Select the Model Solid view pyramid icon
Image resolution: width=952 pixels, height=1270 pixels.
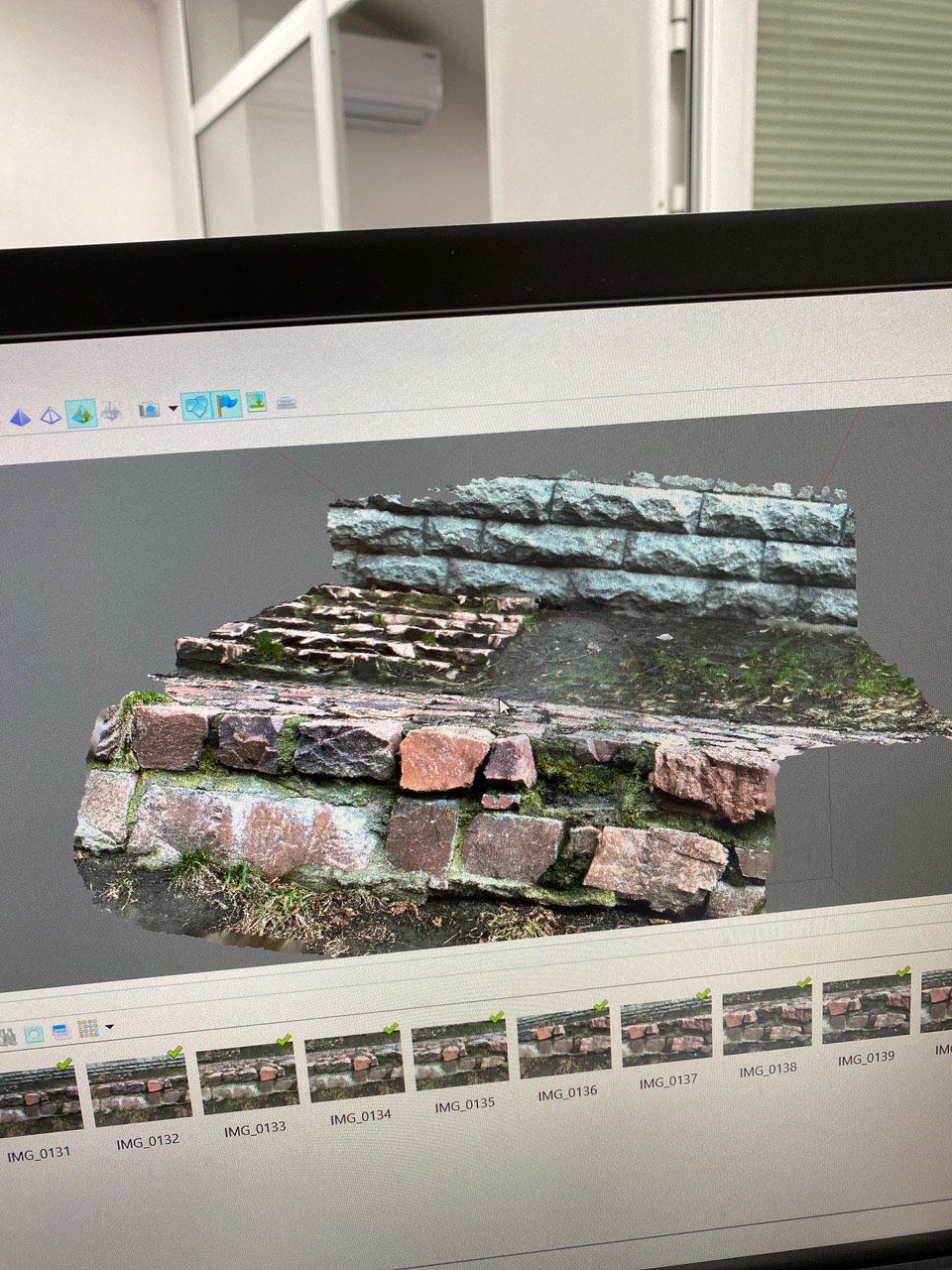19,418
